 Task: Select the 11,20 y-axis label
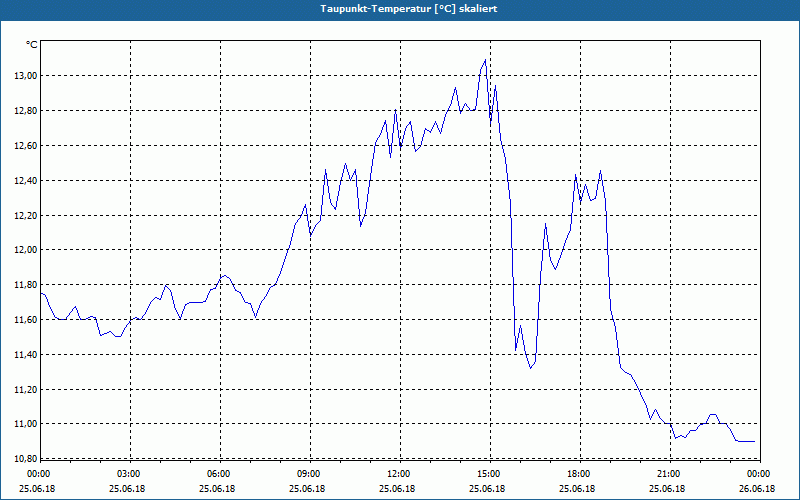[26, 389]
